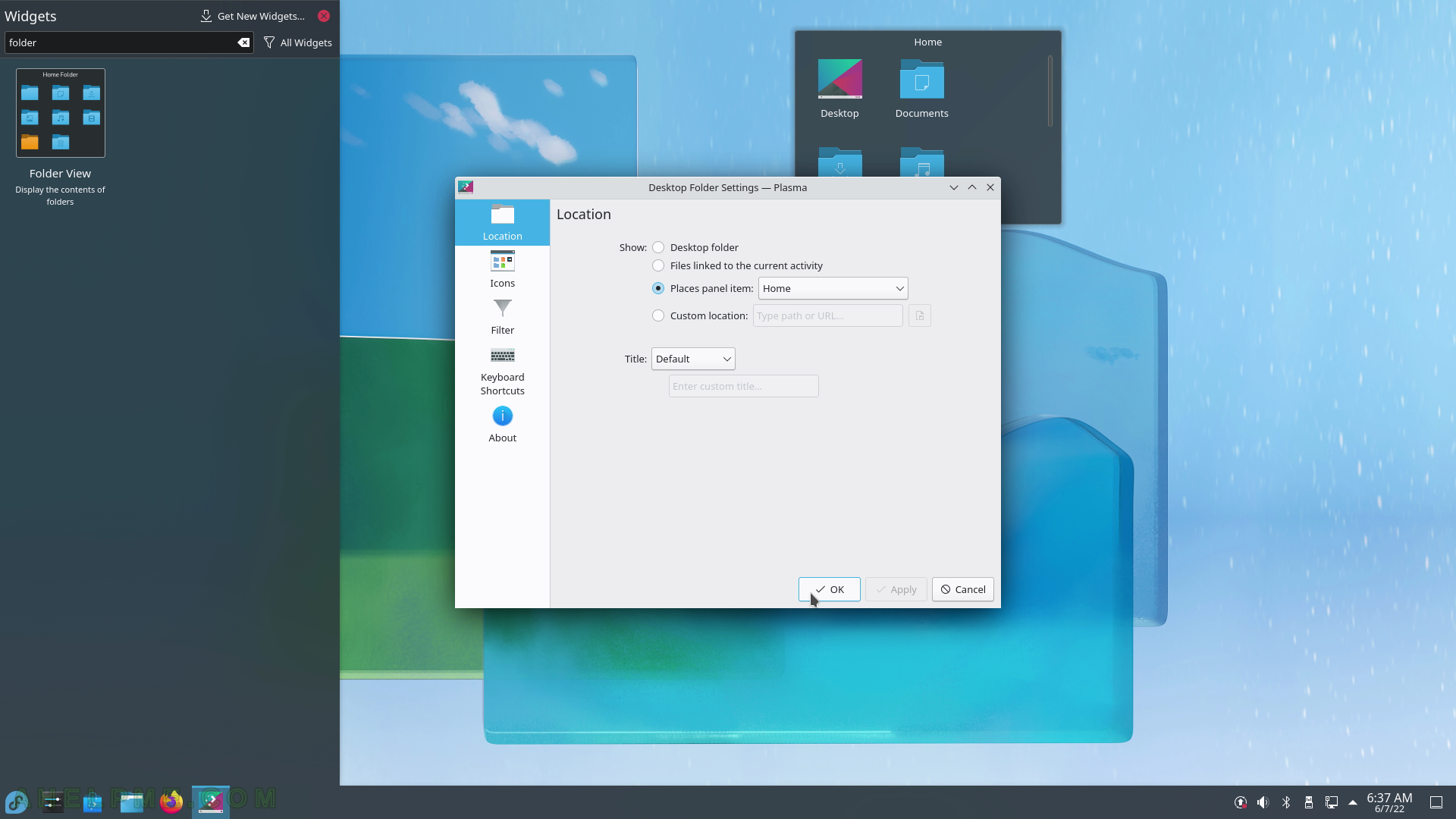Select Files linked to current activity
The width and height of the screenshot is (1456, 819).
point(658,265)
